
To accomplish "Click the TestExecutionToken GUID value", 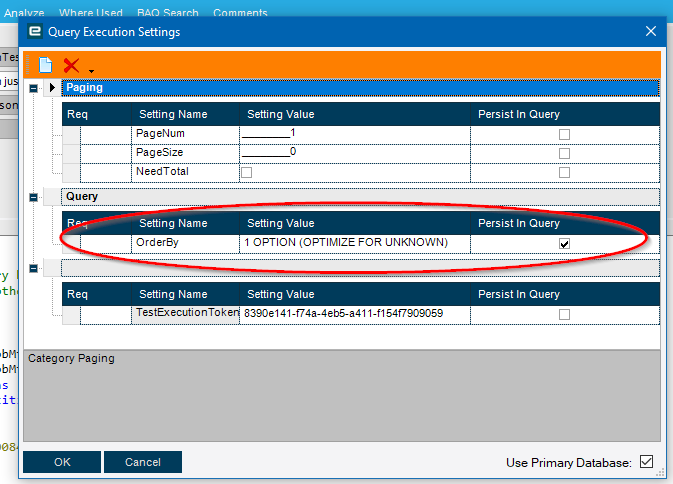I will [x=343, y=313].
